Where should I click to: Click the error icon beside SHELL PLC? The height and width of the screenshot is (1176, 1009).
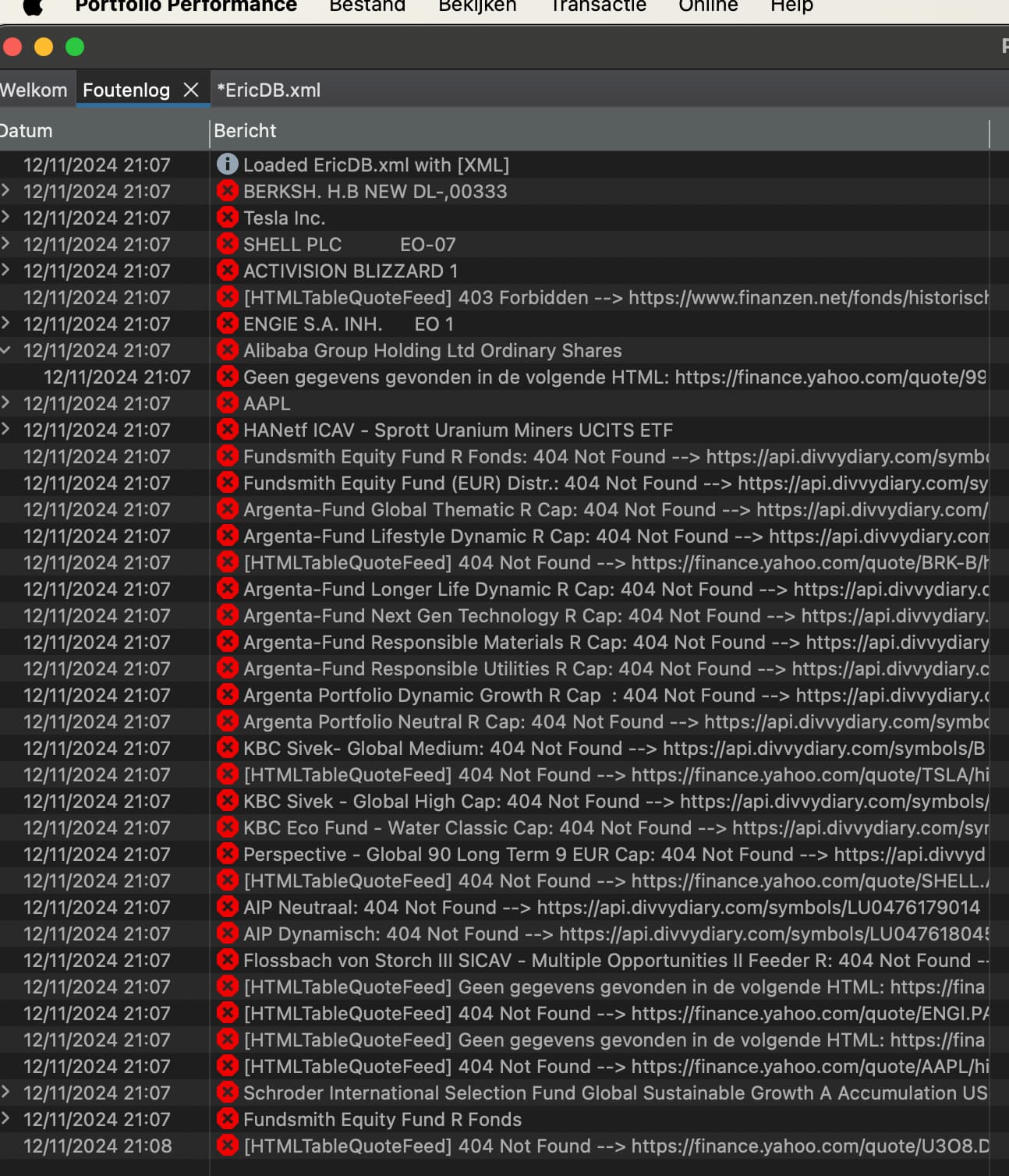(227, 243)
